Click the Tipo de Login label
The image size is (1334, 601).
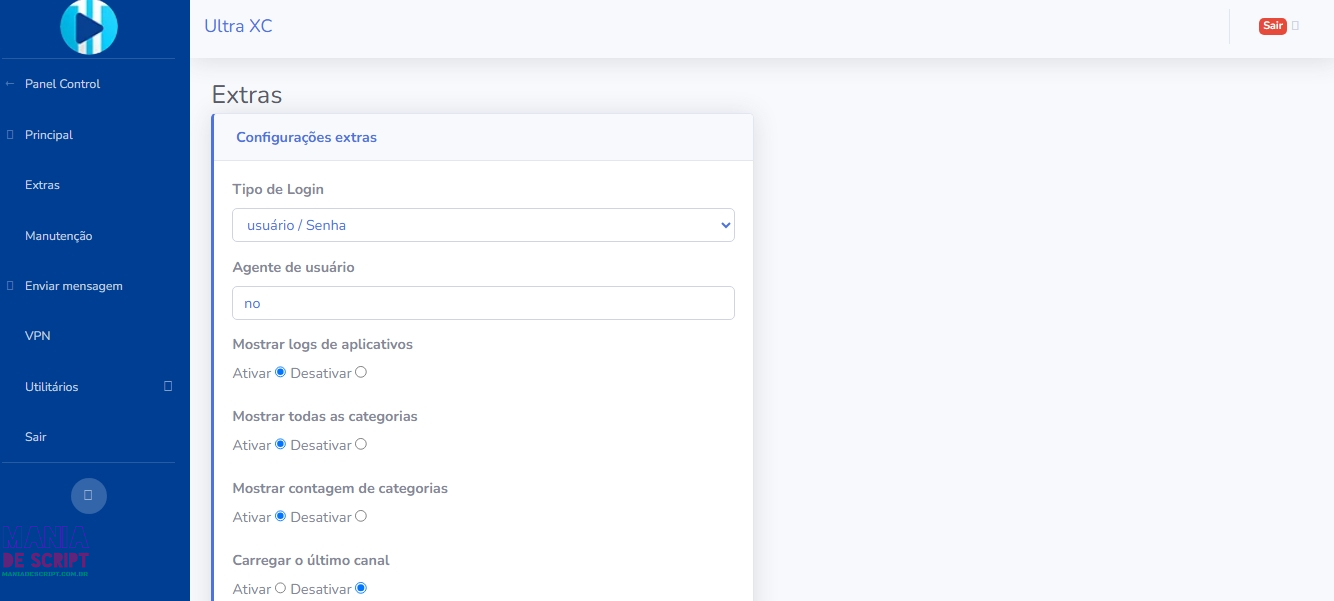point(278,189)
